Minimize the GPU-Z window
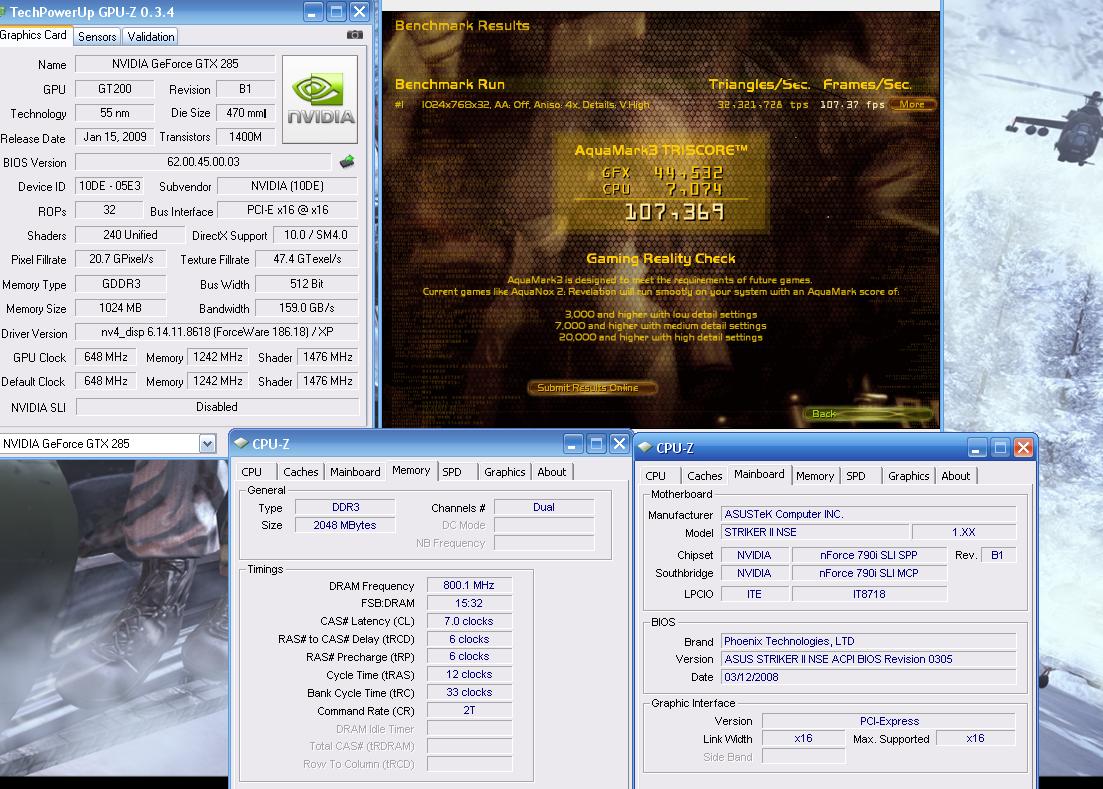 coord(314,11)
